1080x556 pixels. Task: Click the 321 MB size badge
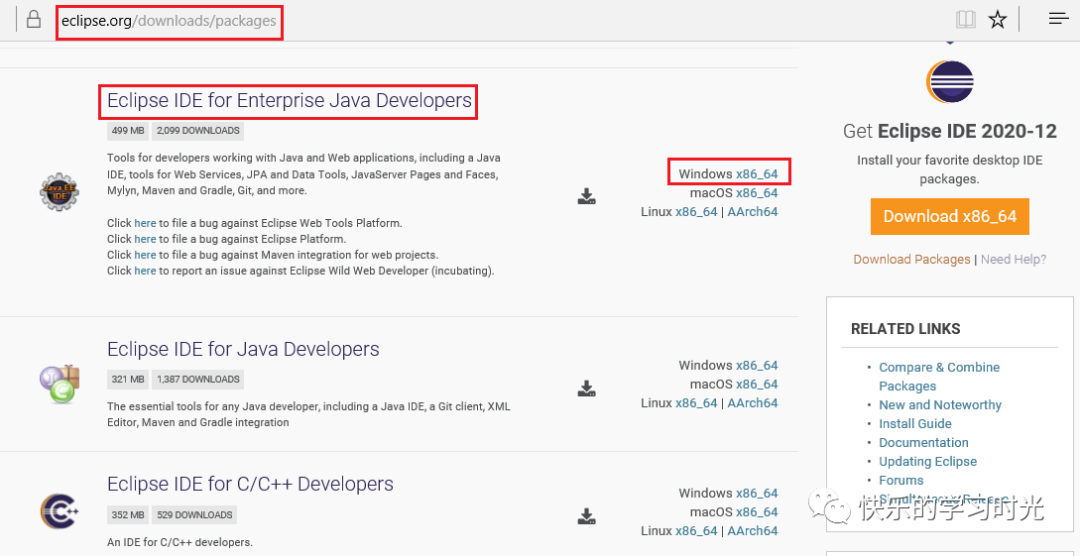(128, 379)
